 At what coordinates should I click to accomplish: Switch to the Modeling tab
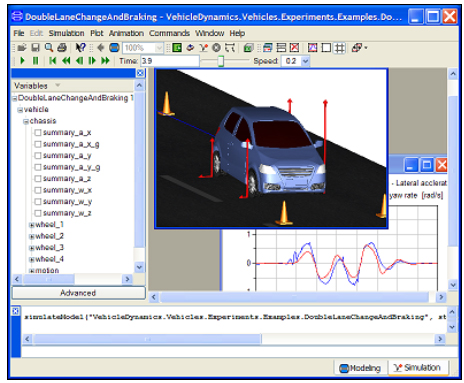pyautogui.click(x=360, y=368)
